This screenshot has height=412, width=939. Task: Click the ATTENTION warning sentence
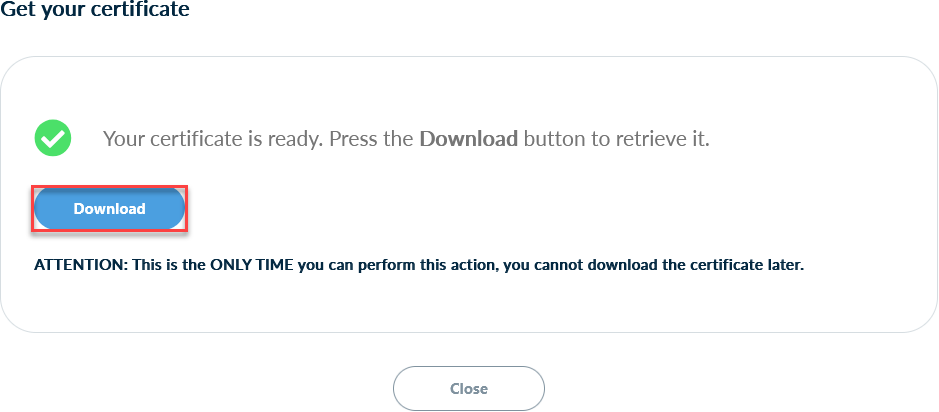(x=419, y=265)
